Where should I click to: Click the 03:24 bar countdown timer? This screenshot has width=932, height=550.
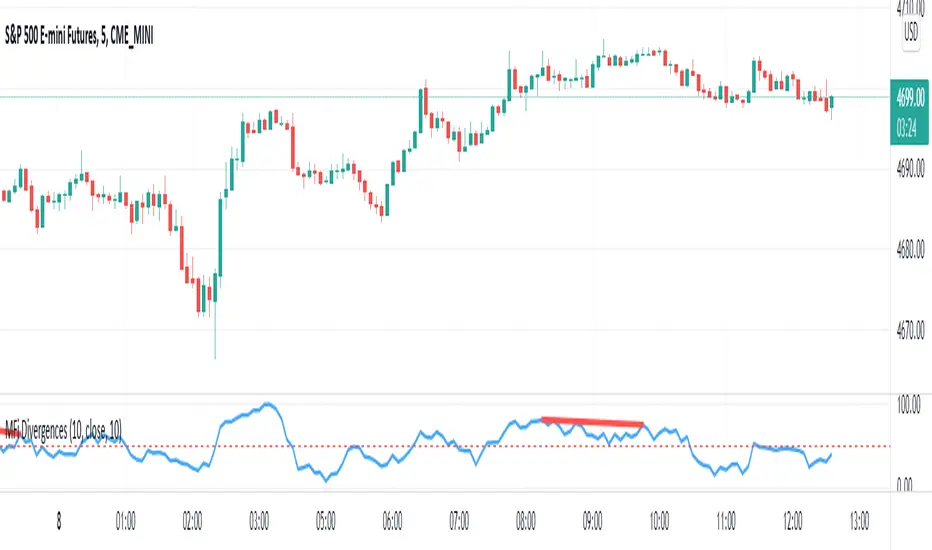point(911,127)
